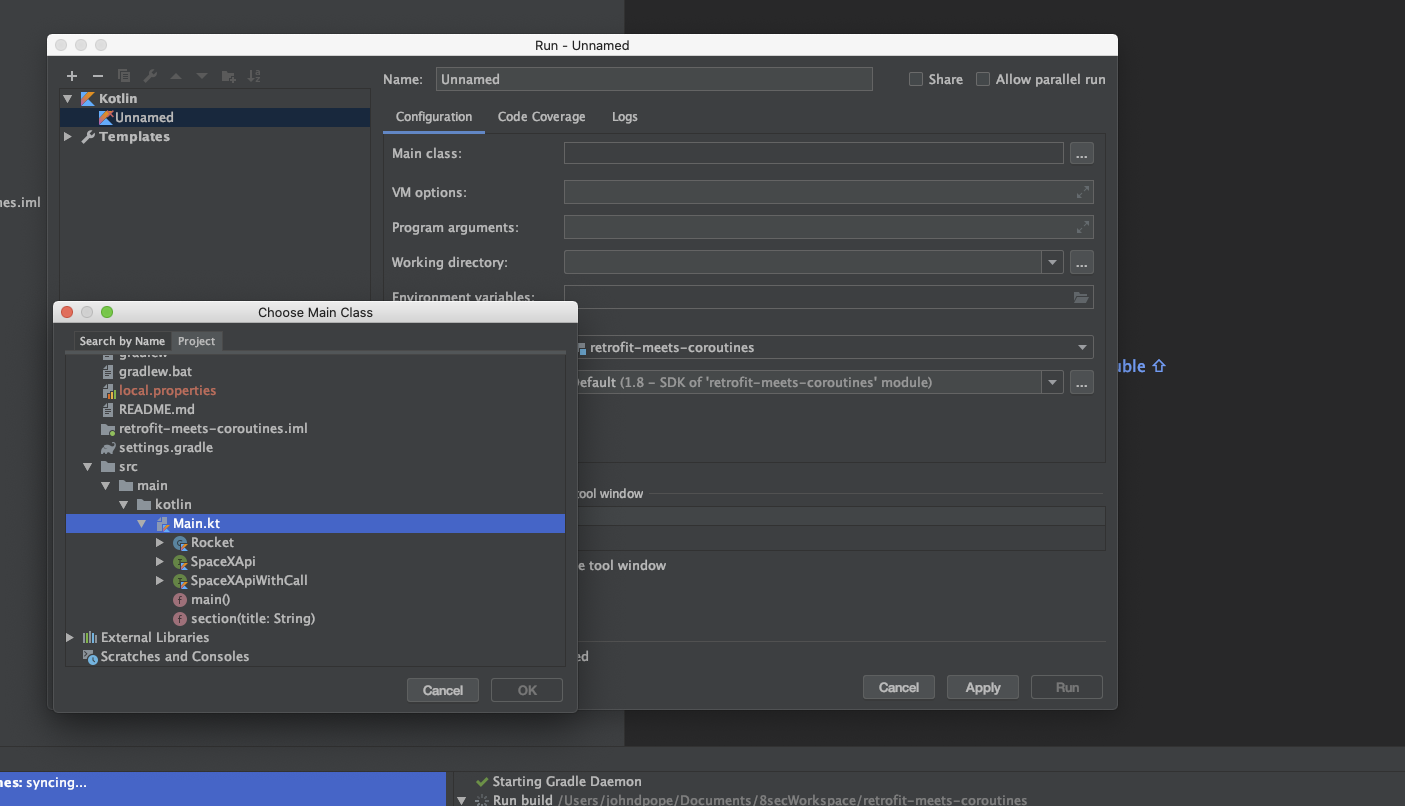The image size is (1405, 806).
Task: Move configuration up with the up arrow
Action: point(176,76)
